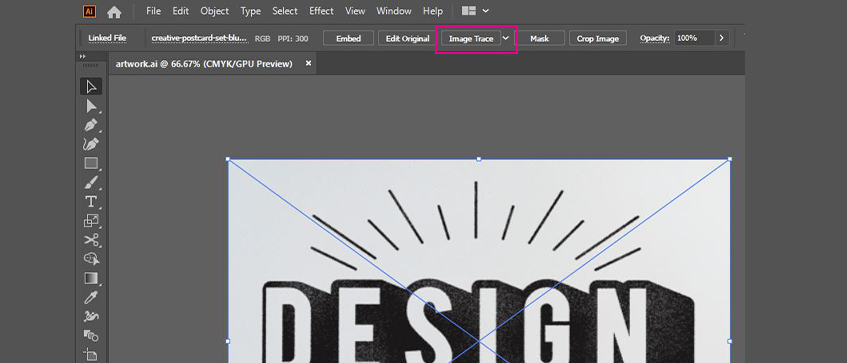Image resolution: width=847 pixels, height=363 pixels.
Task: Open the Effect menu
Action: 321,11
